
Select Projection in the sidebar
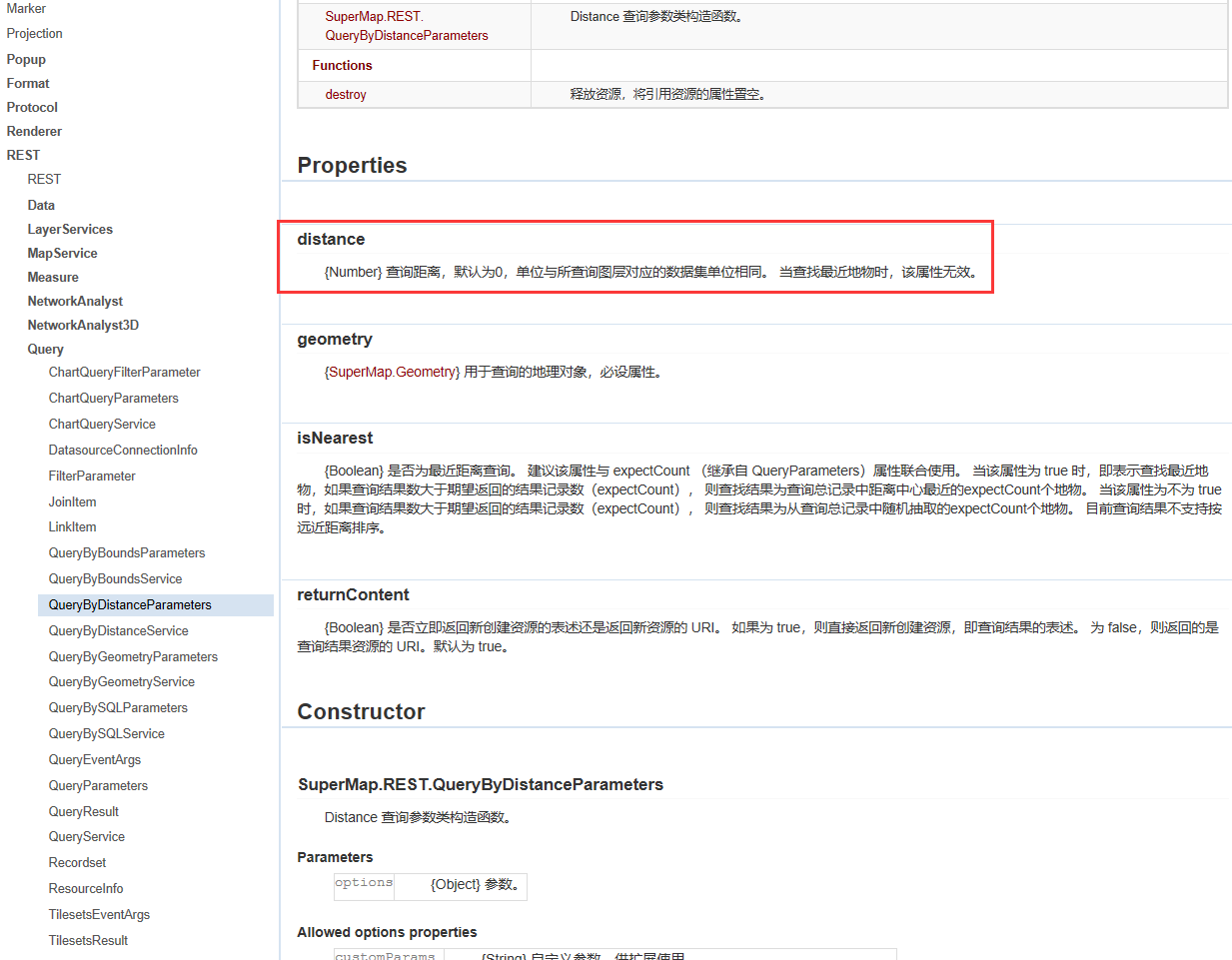click(34, 33)
